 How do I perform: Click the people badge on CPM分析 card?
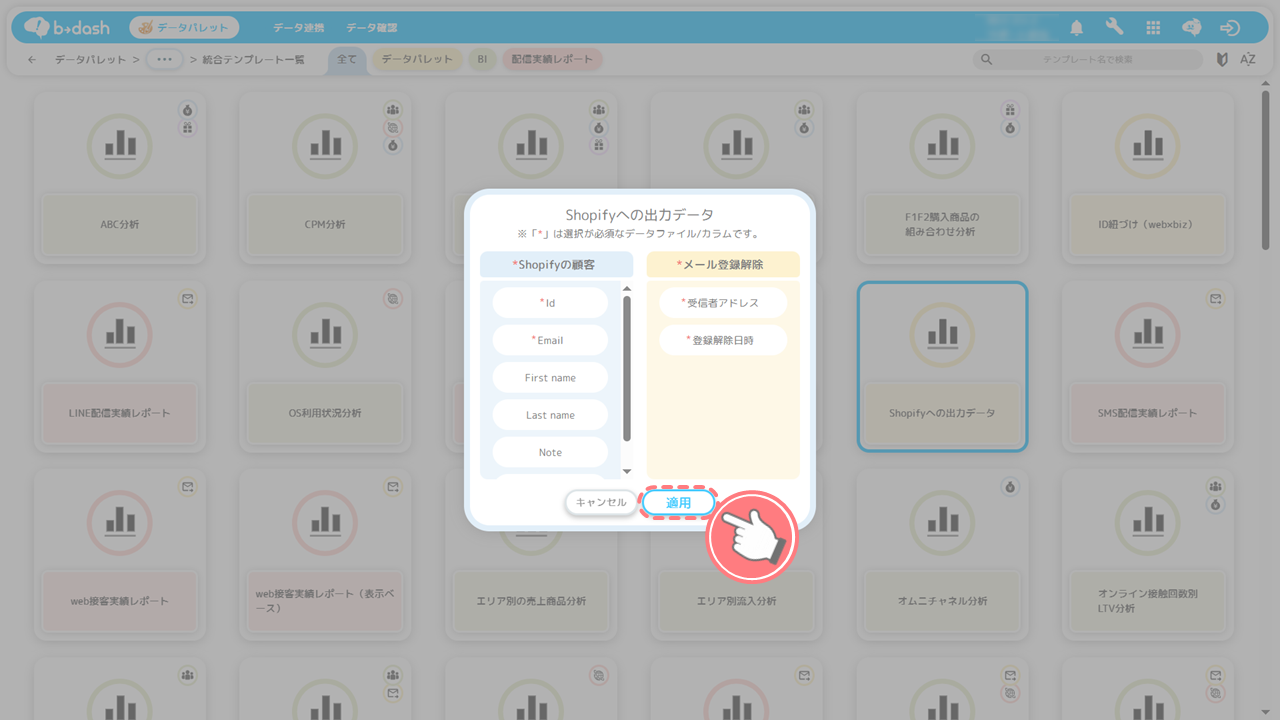(x=393, y=110)
